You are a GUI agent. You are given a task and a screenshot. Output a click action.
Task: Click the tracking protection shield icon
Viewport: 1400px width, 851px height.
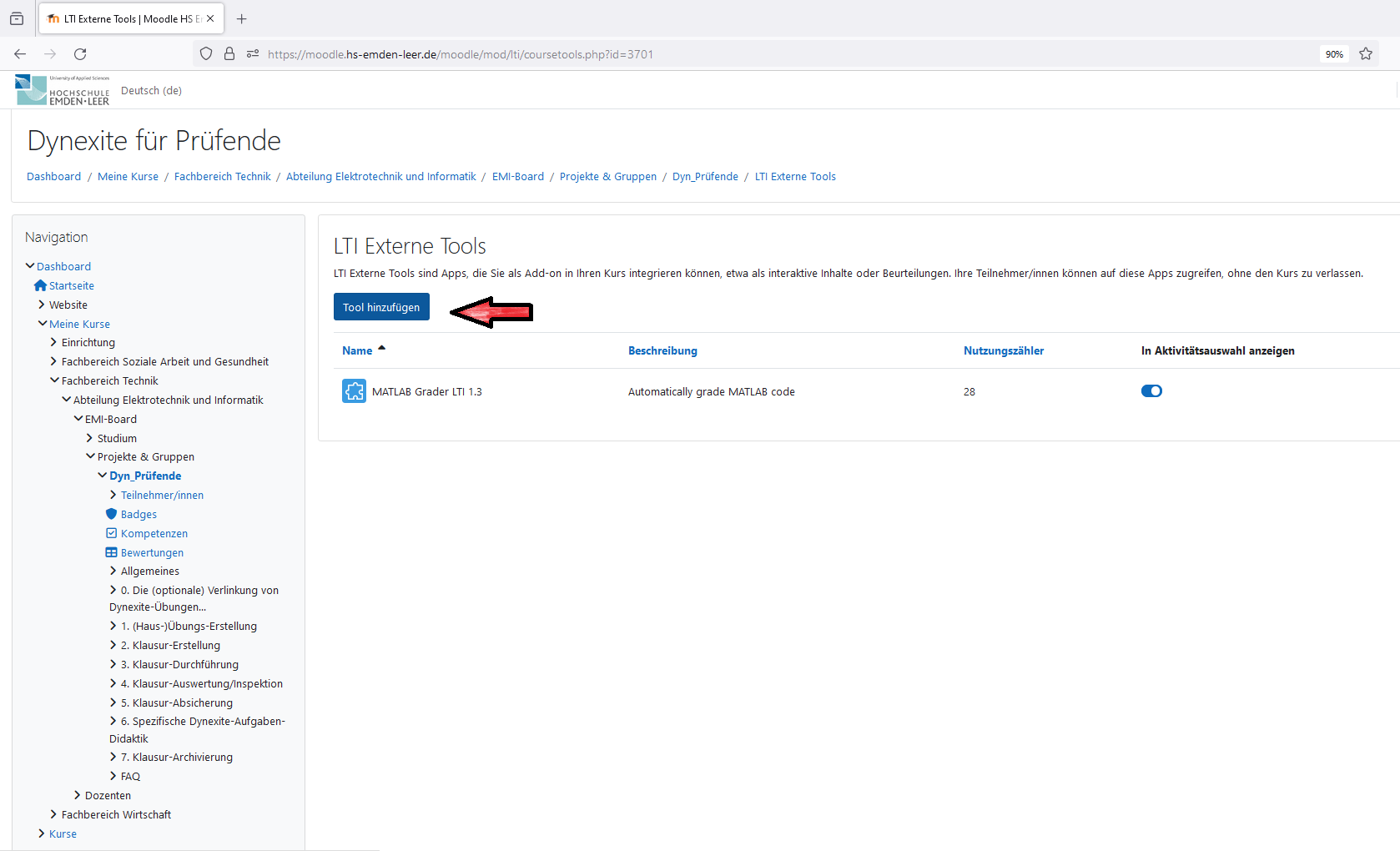[x=206, y=54]
